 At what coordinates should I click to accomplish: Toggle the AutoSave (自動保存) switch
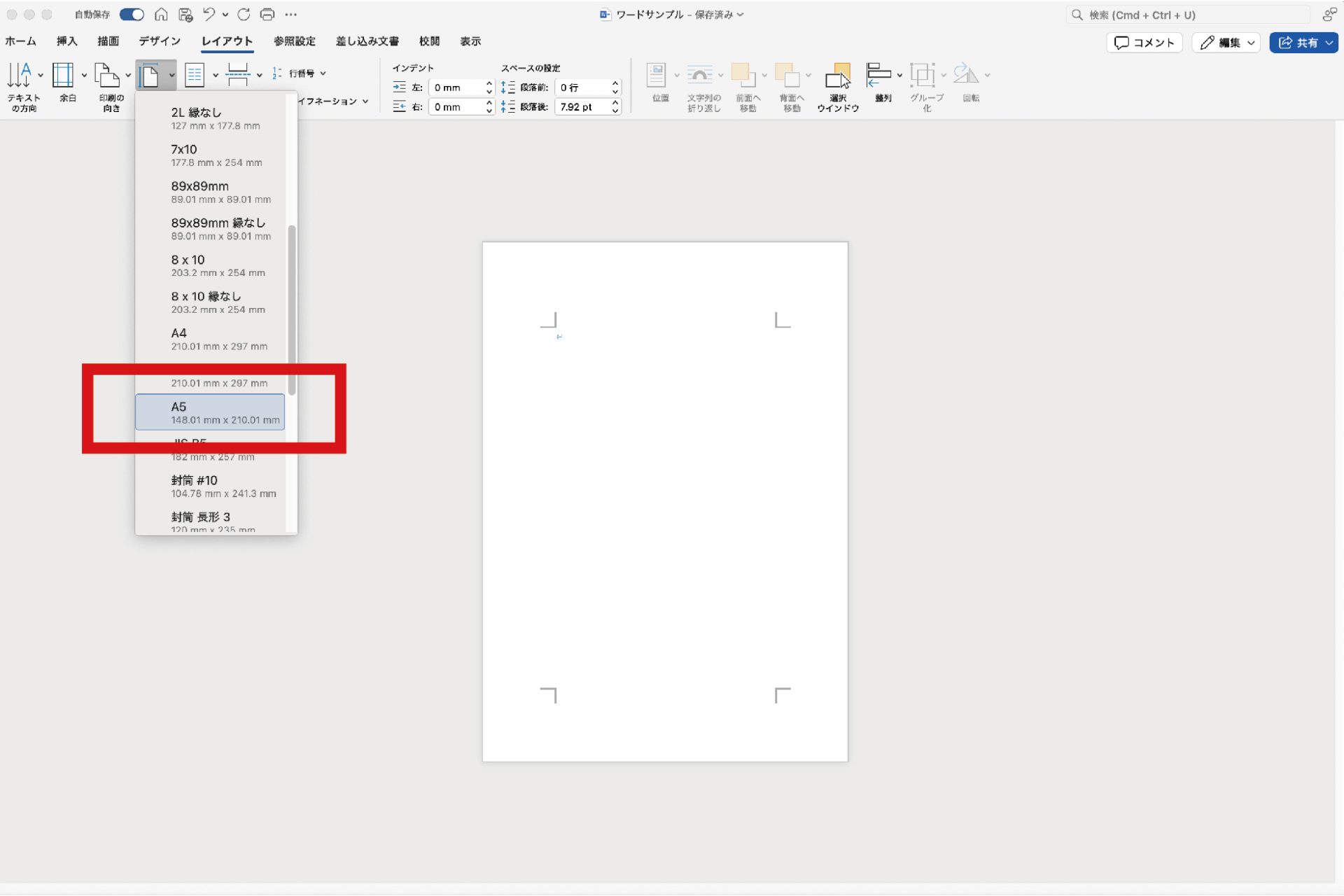point(132,14)
